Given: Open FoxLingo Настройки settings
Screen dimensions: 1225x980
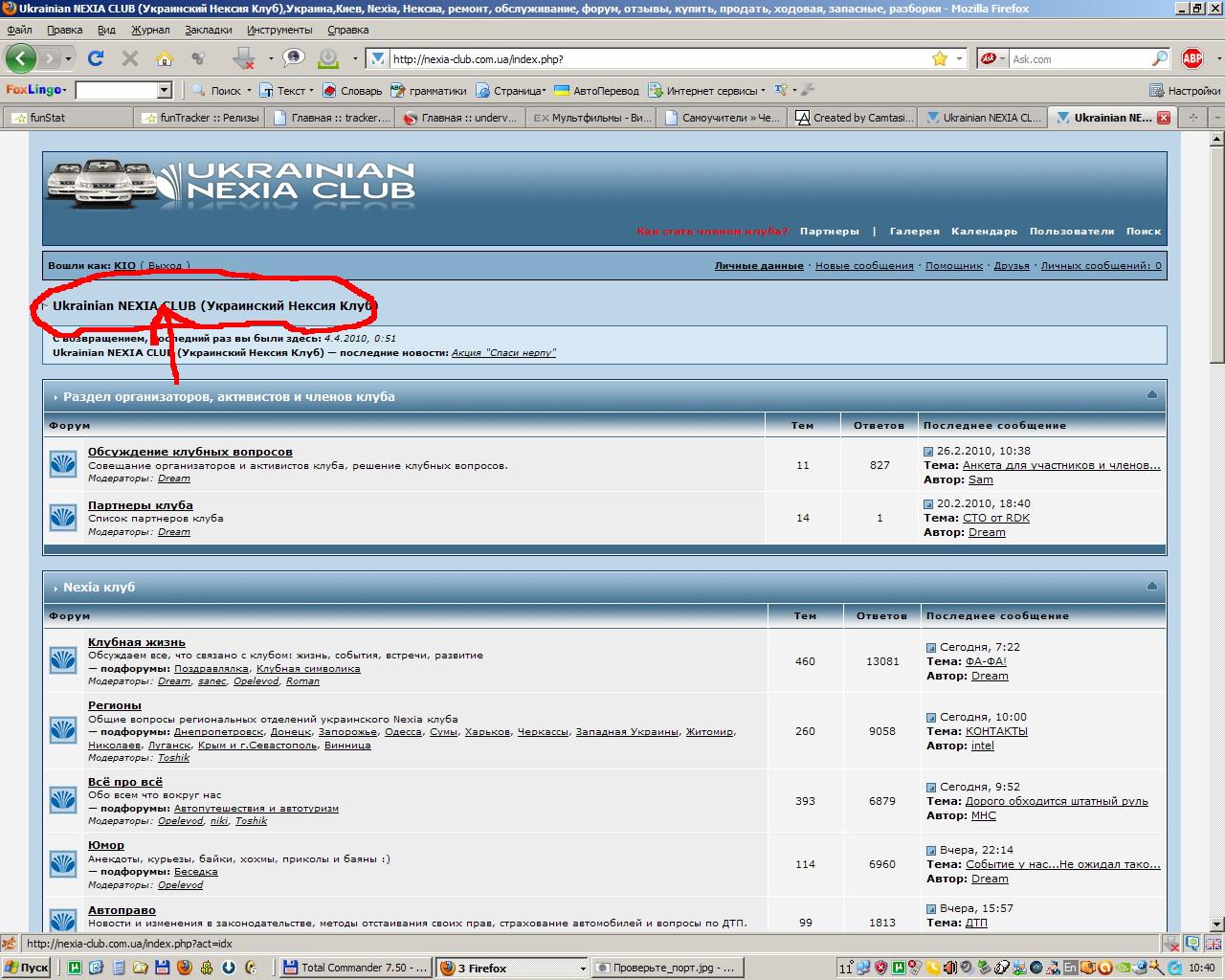Looking at the screenshot, I should coord(1185,91).
